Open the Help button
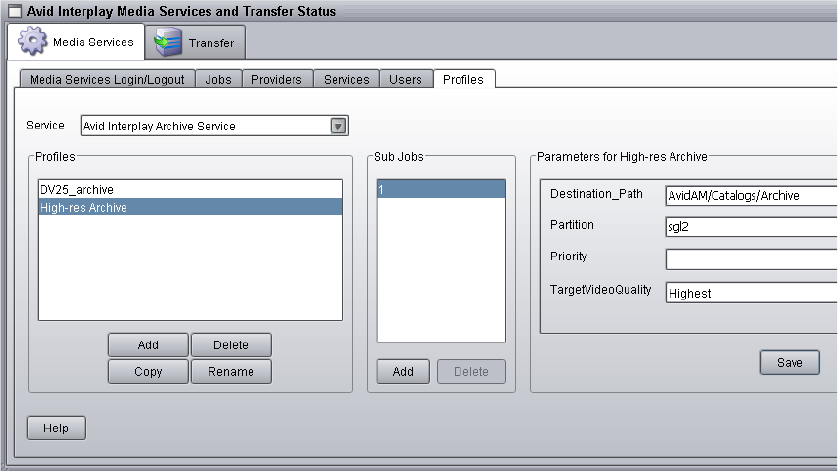The width and height of the screenshot is (838, 471). pyautogui.click(x=56, y=428)
